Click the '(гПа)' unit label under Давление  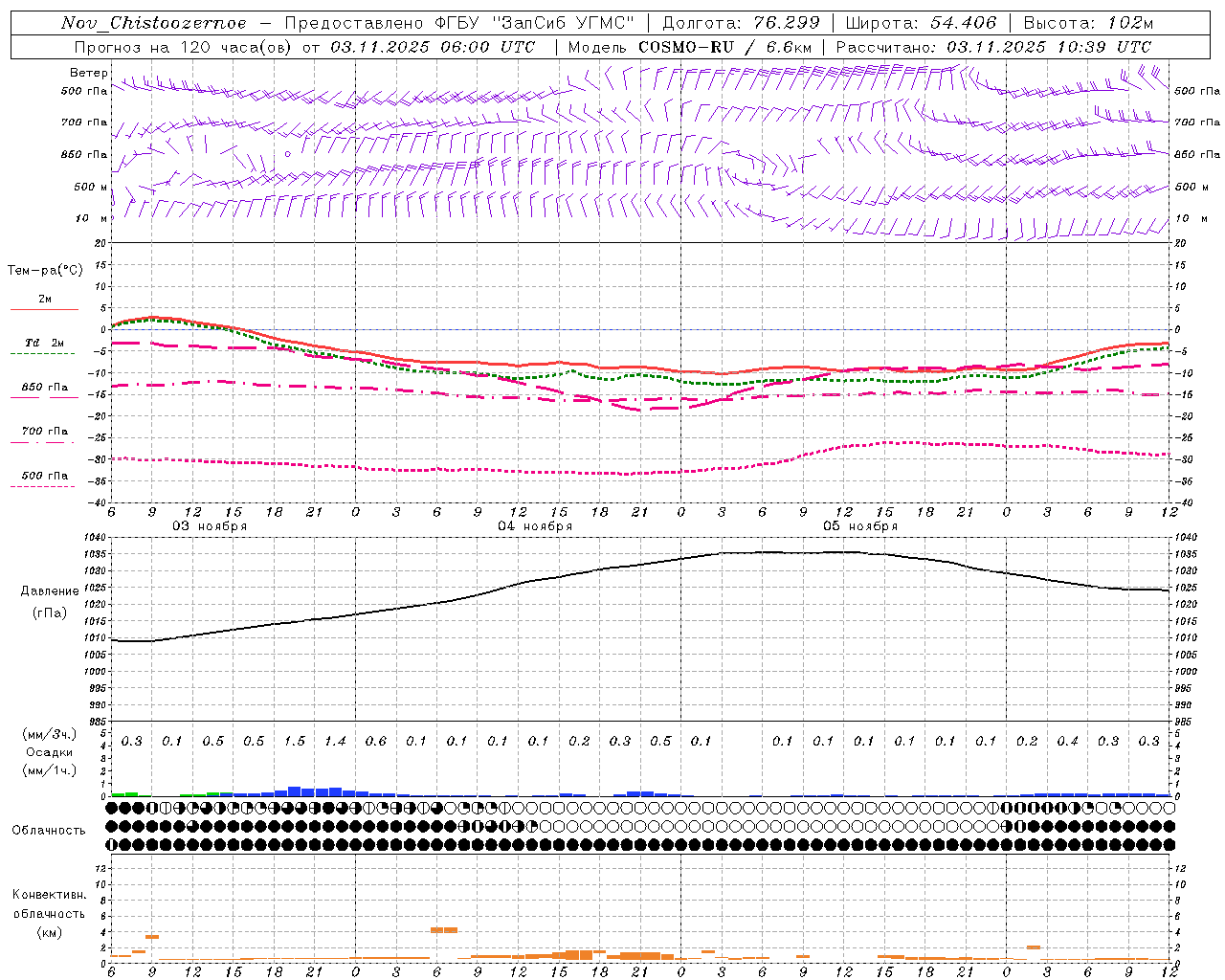[x=50, y=613]
